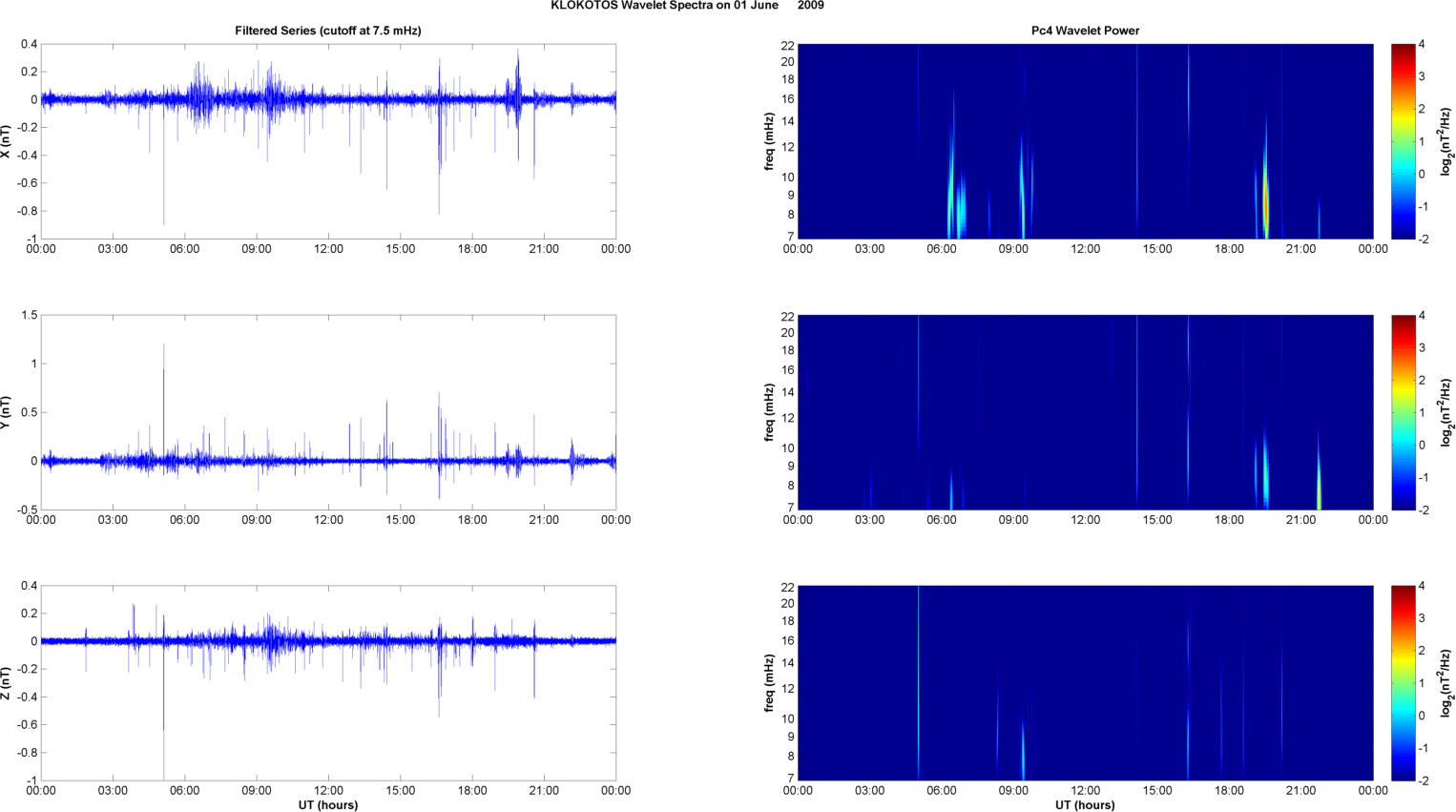Click the "0.4" tick on the X (nT) axis
This screenshot has height=812, width=1456.
29,44
